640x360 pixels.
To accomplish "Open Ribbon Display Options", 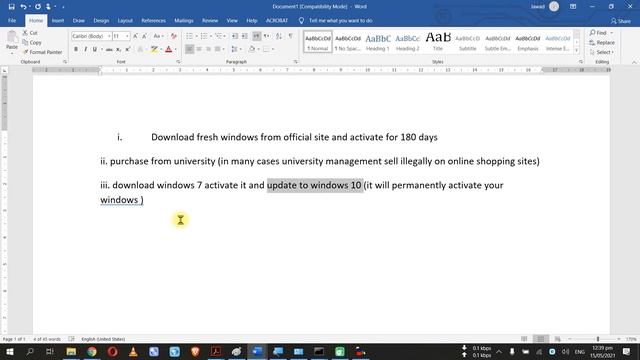I will coord(573,7).
